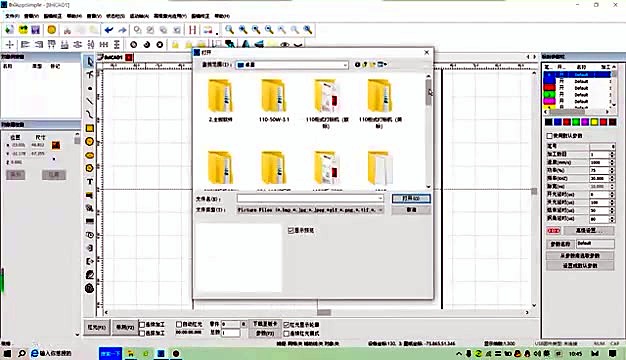Click the orange circle icon in main toolbar
The width and height of the screenshot is (626, 360).
click(x=52, y=30)
